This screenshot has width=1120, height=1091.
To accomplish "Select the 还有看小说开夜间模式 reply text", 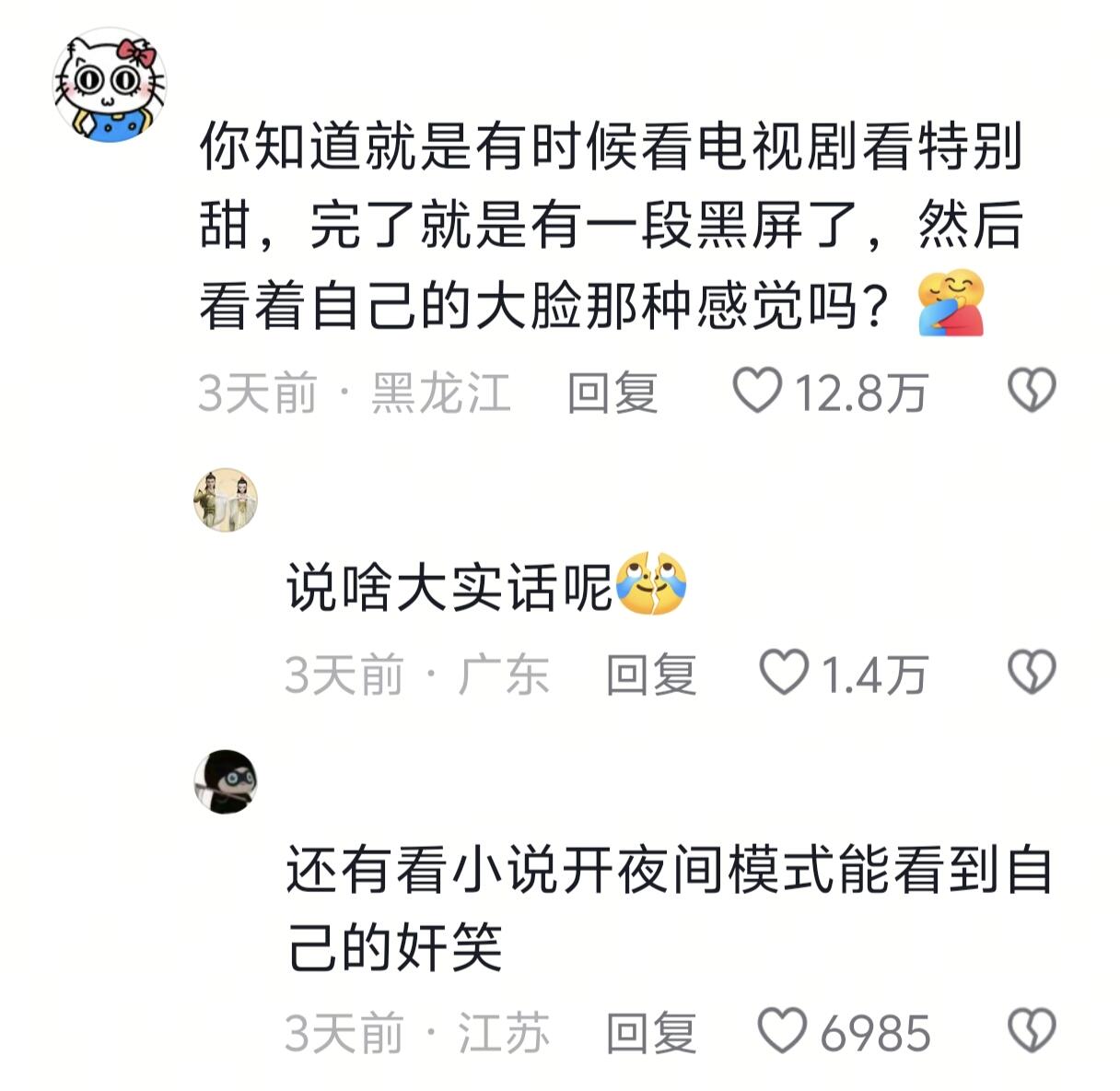I will 670,909.
